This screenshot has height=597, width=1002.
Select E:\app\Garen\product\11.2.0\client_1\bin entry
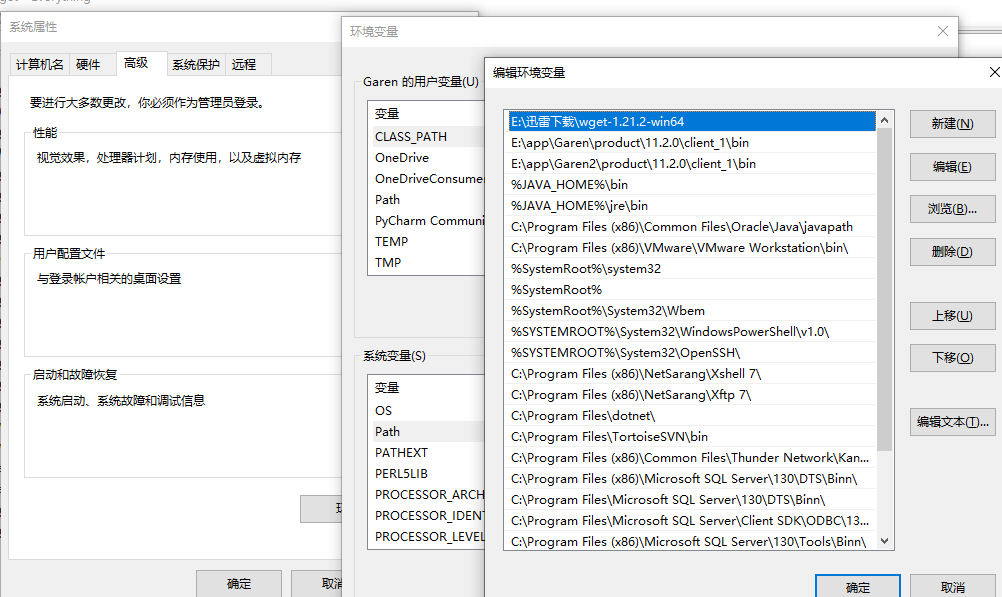point(691,143)
